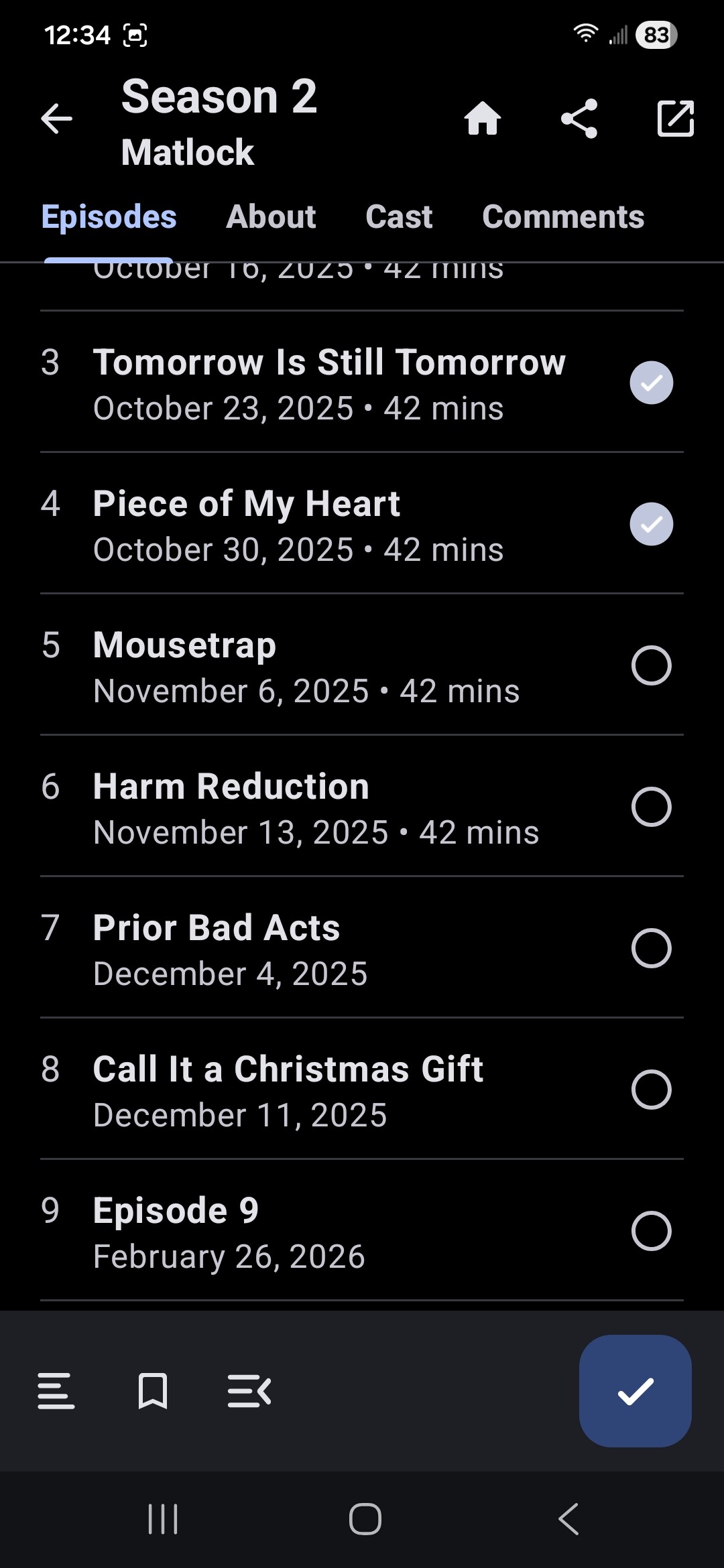Viewport: 724px width, 1568px height.
Task: Tap the share icon
Action: 579,119
